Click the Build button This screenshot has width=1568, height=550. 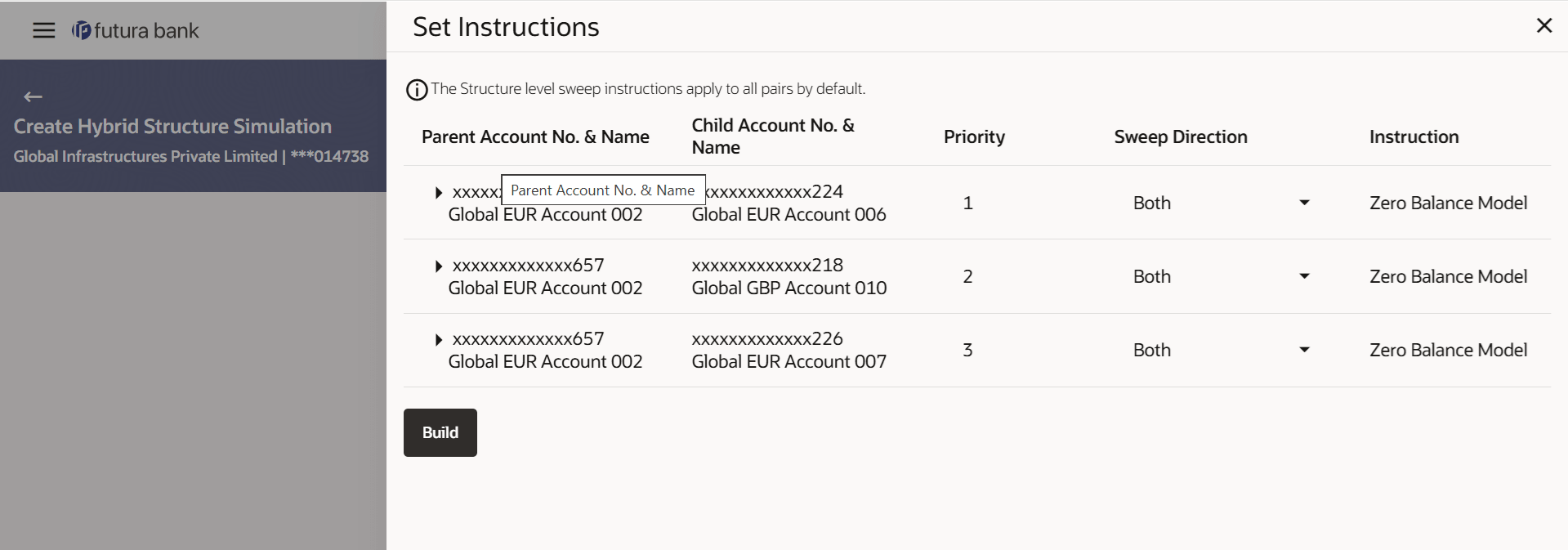point(440,432)
